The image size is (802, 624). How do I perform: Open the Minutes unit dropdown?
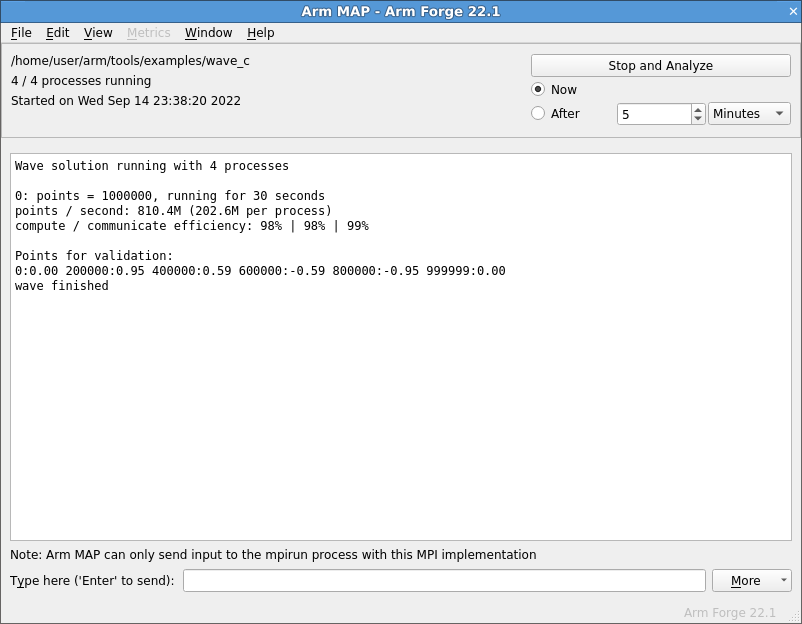point(749,114)
